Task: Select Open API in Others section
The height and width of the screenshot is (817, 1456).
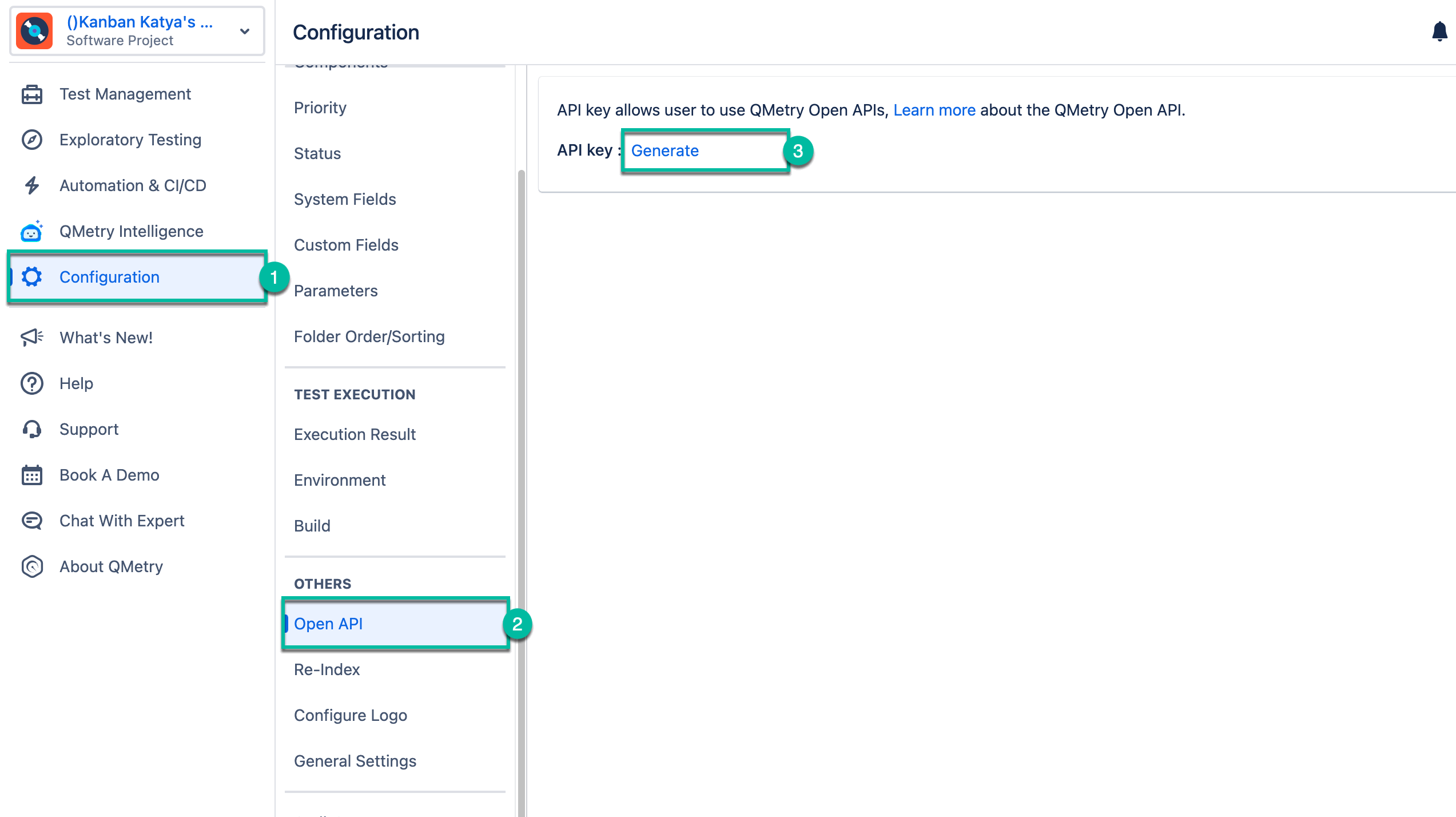Action: pyautogui.click(x=328, y=624)
